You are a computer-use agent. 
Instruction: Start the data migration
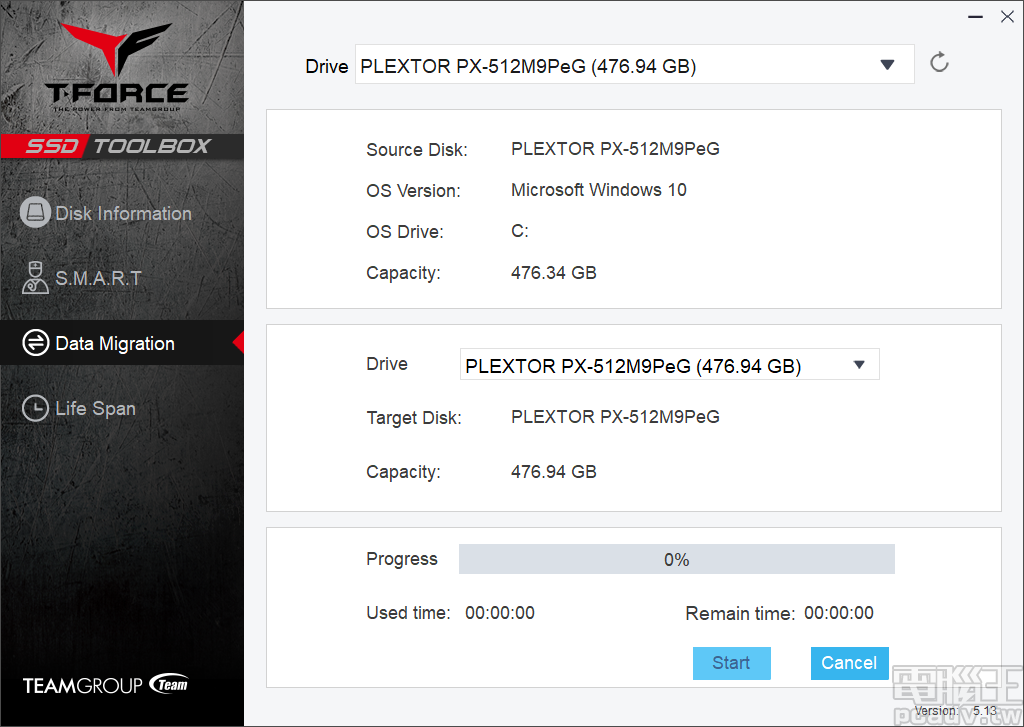tap(731, 663)
